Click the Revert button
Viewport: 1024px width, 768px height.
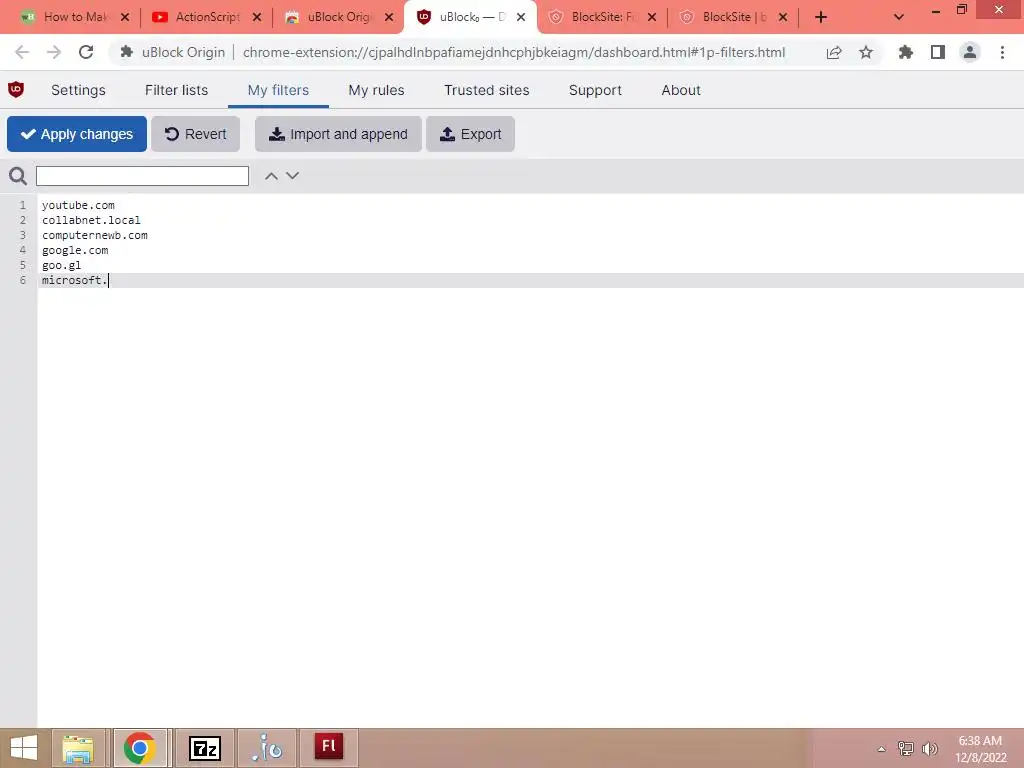click(x=195, y=134)
